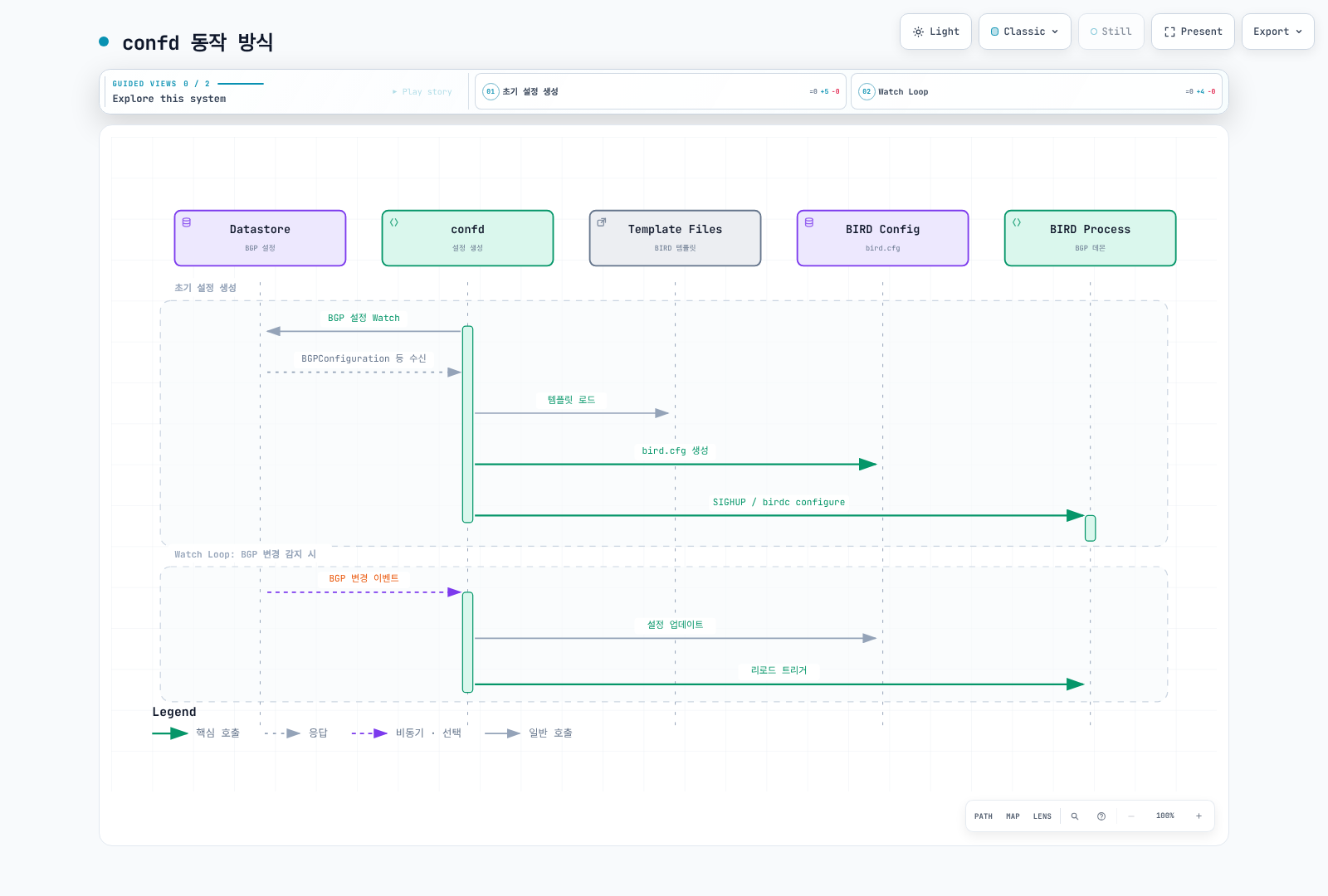Select guided view 01 초기 설정 생성
Screen dimensions: 1328x896
tap(661, 91)
